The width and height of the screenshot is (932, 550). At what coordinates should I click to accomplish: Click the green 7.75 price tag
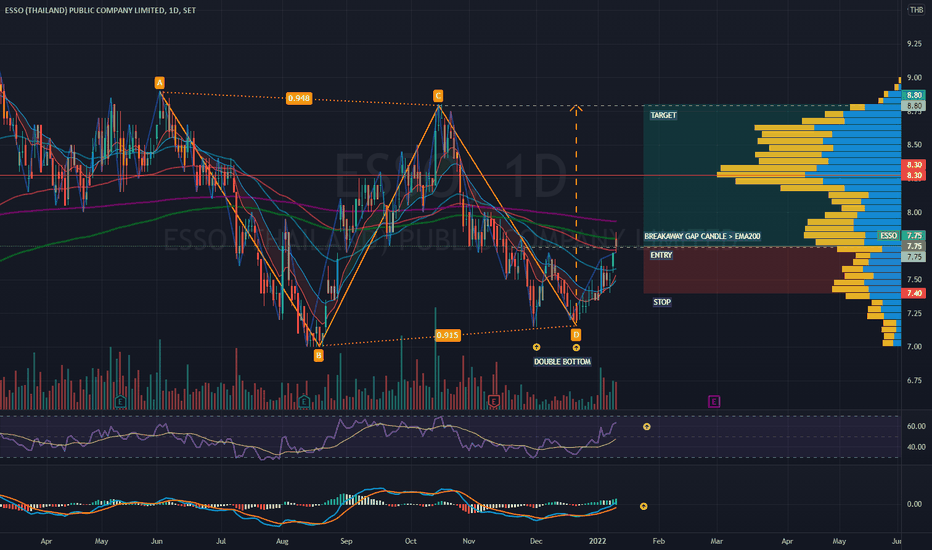tap(914, 235)
